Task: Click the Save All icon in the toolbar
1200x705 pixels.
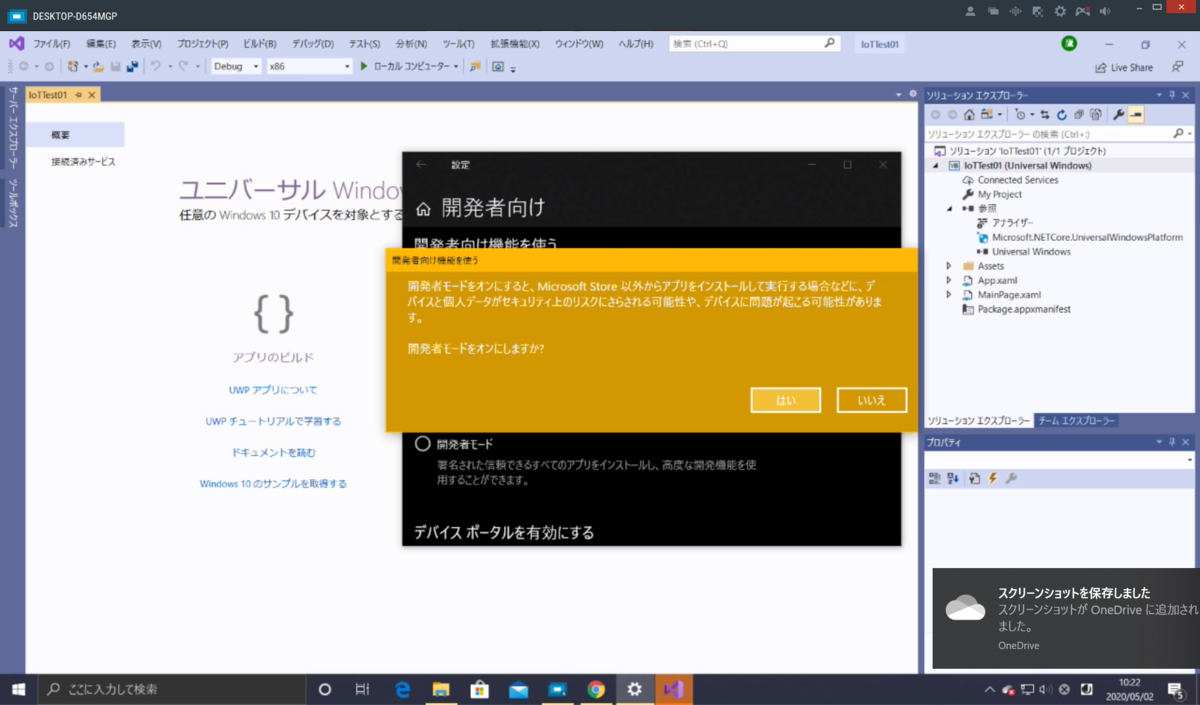Action: (135, 66)
